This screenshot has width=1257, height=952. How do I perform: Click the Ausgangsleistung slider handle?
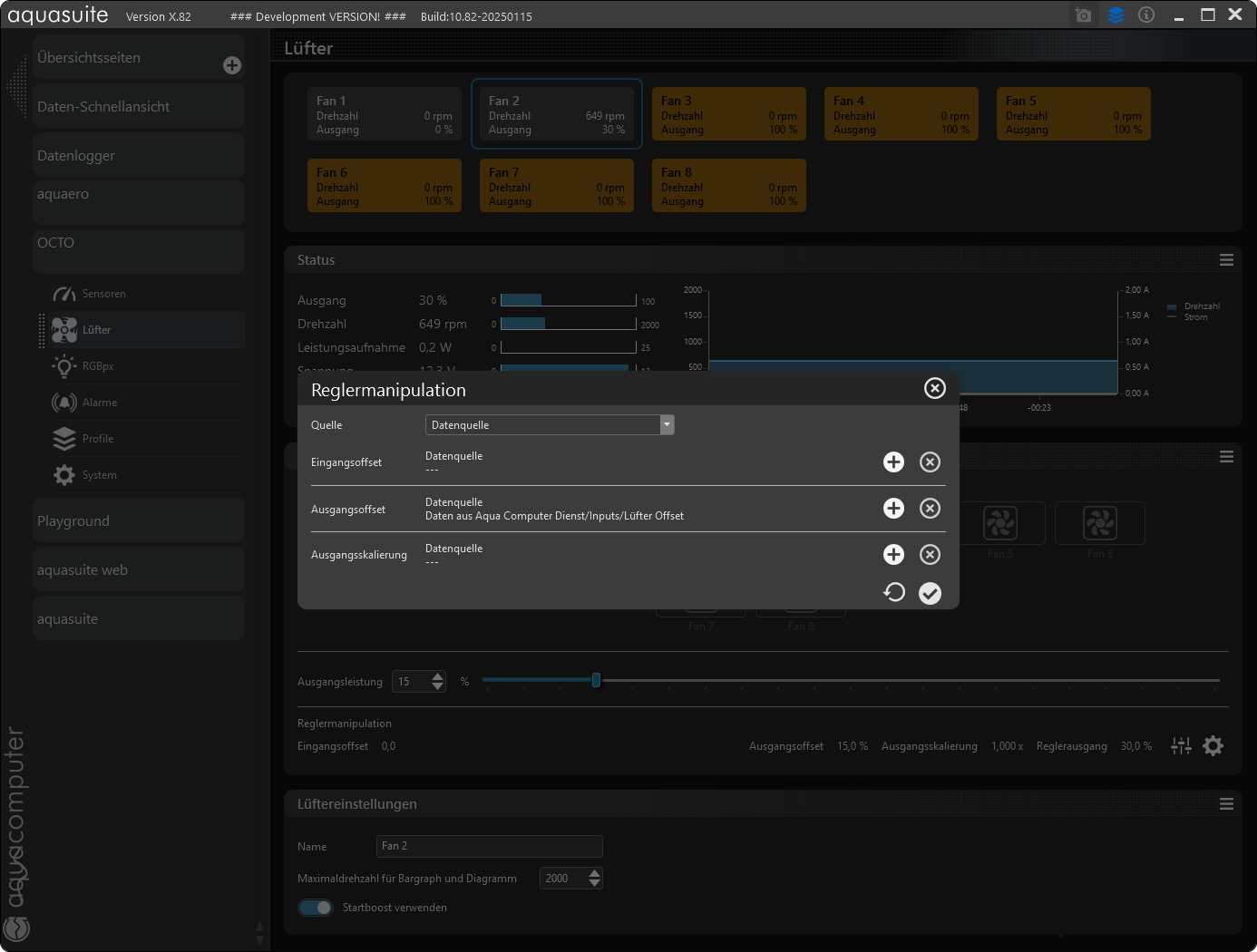pyautogui.click(x=596, y=680)
